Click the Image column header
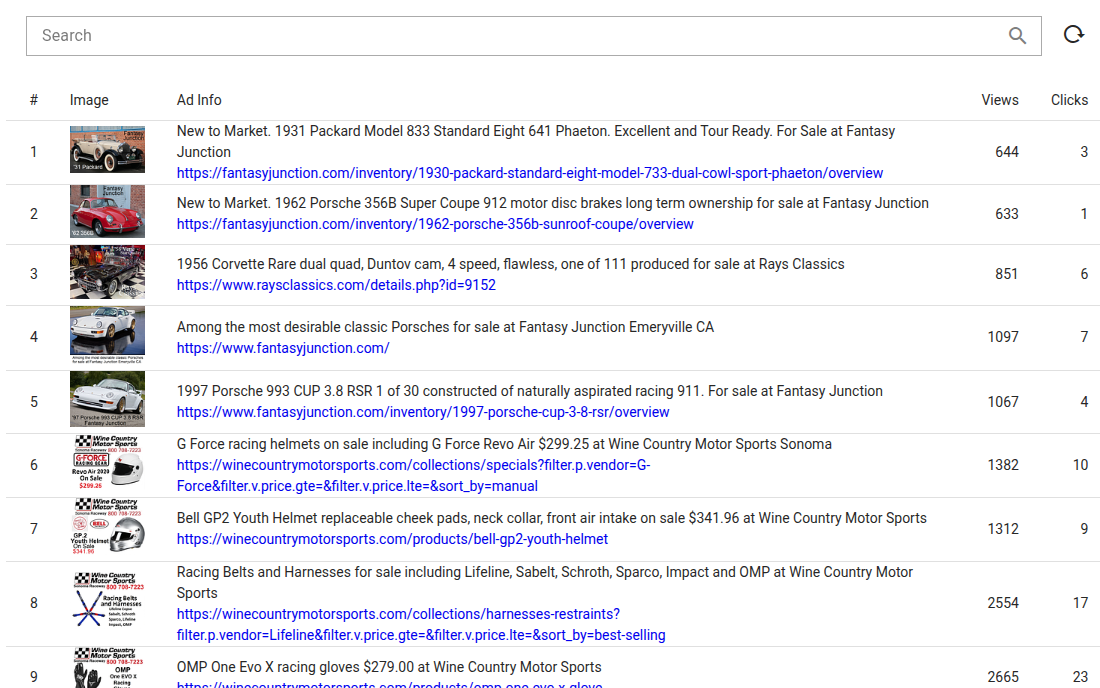Viewport: 1100px width, 688px height. (89, 100)
